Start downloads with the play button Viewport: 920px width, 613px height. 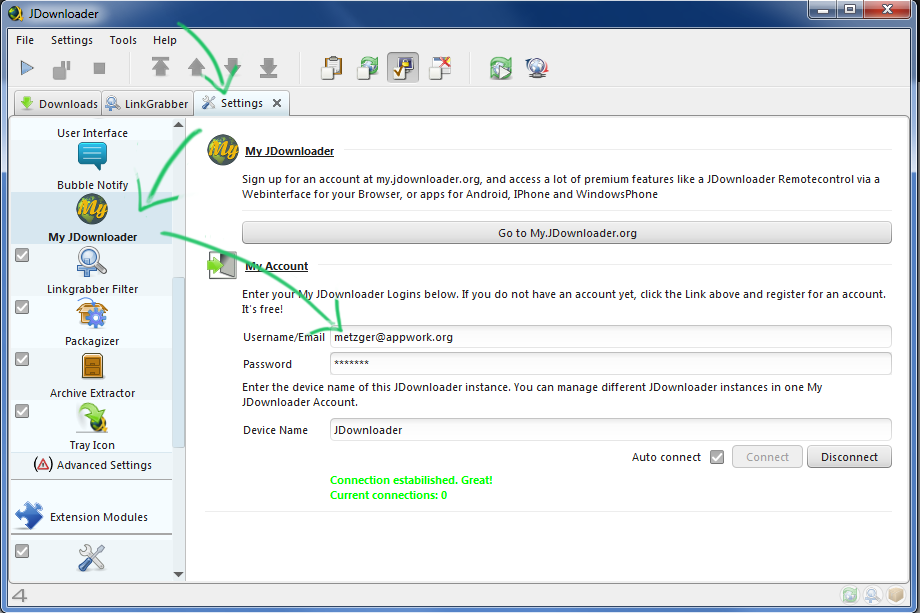click(x=27, y=68)
